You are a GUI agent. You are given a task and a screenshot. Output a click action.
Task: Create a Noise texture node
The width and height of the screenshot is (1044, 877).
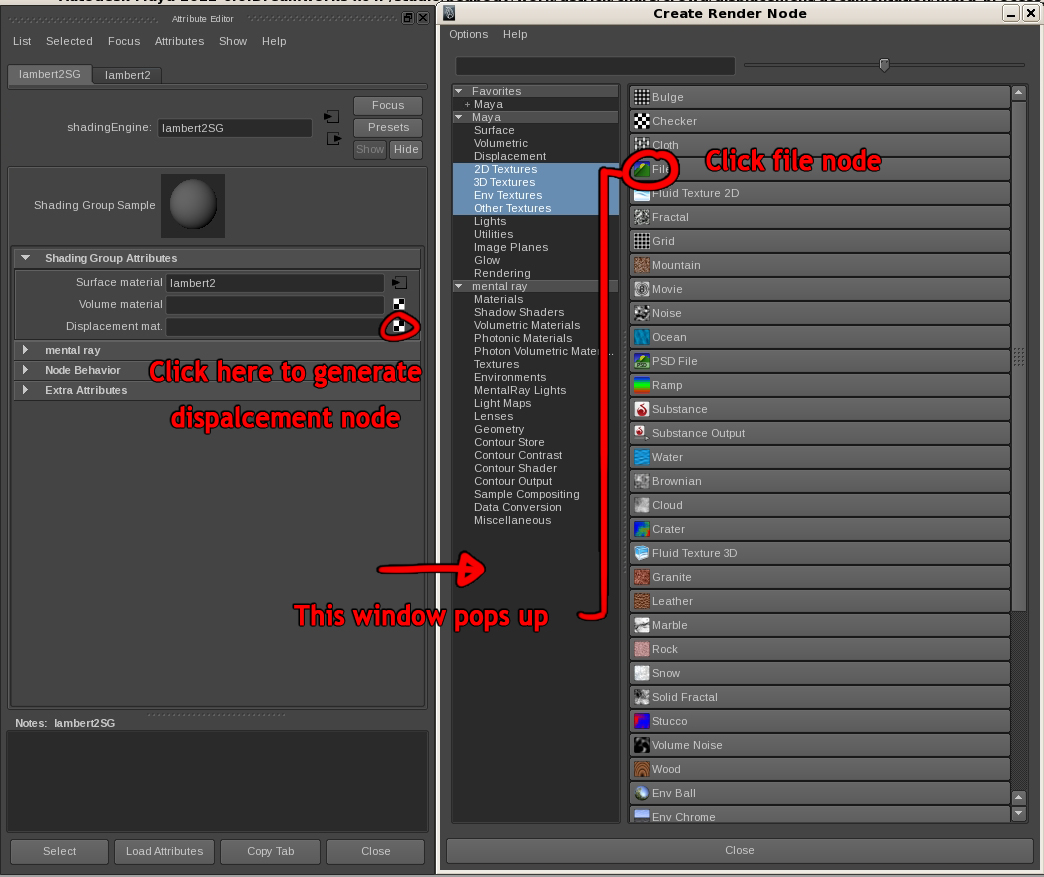pos(820,313)
